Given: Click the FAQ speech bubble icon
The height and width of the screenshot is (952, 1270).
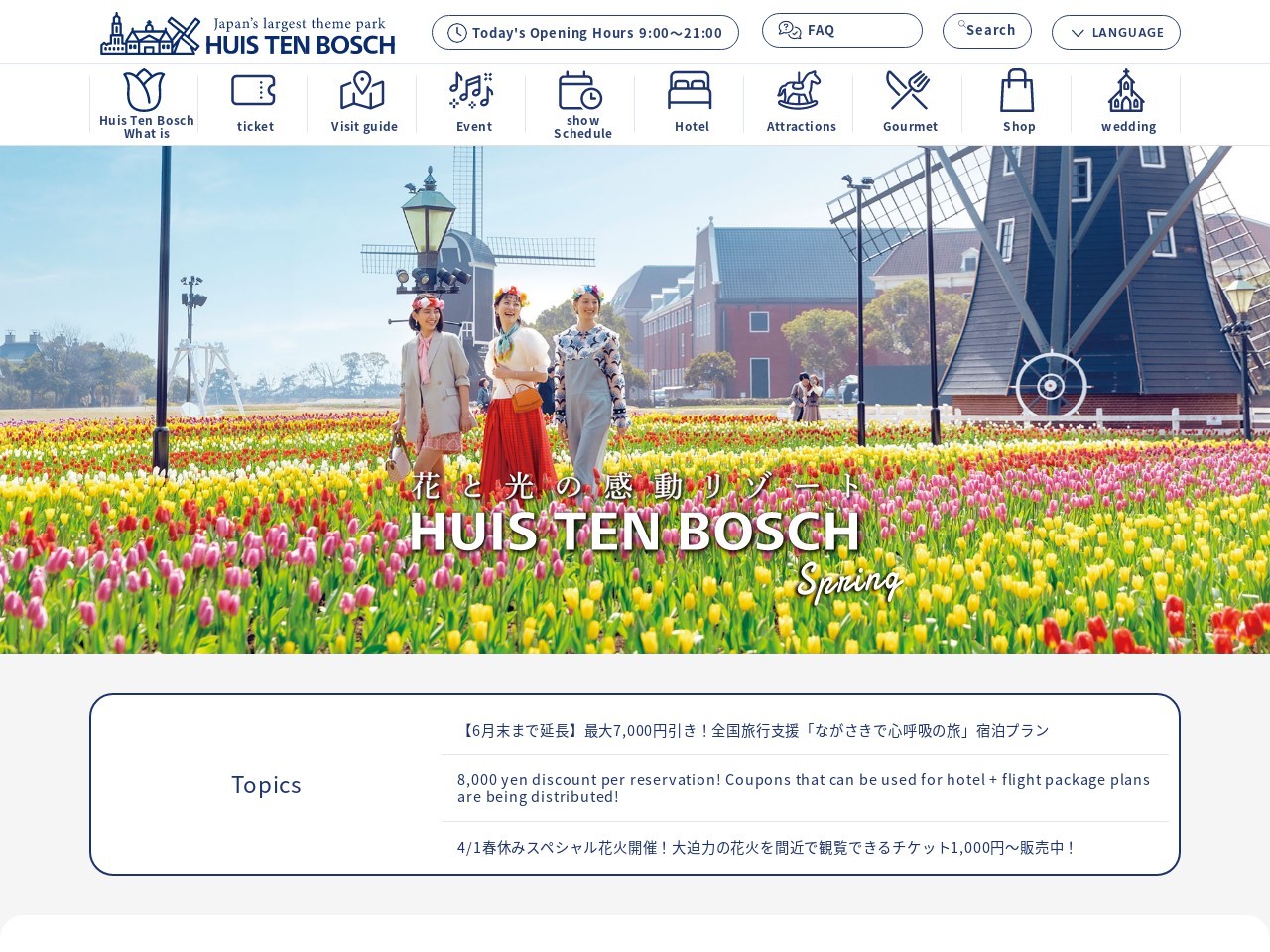Looking at the screenshot, I should point(790,30).
